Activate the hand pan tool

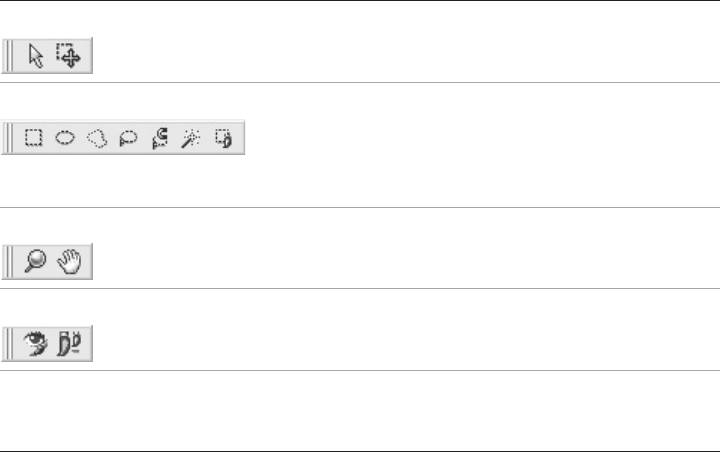70,263
